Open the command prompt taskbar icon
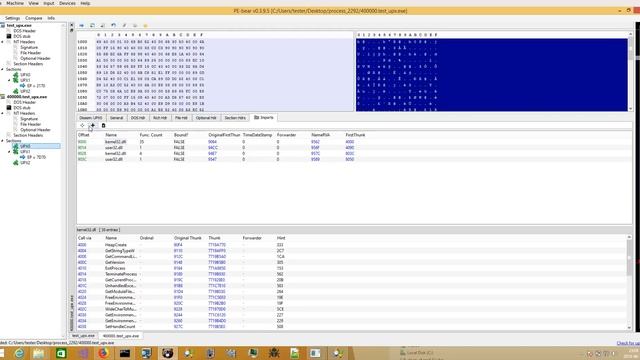640x360 pixels. [x=124, y=353]
